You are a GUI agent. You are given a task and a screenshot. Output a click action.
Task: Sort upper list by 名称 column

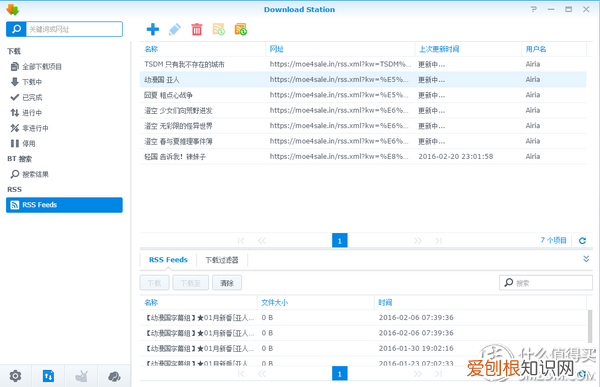pyautogui.click(x=203, y=49)
